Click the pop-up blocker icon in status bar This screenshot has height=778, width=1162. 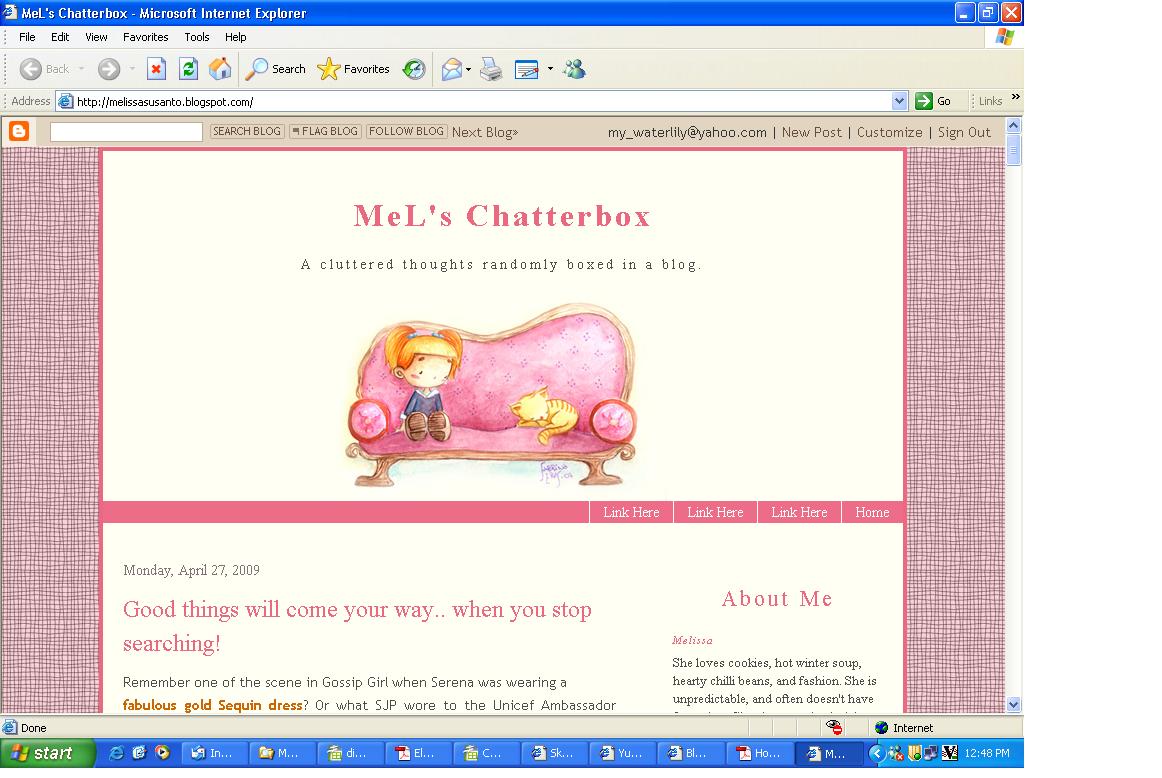pyautogui.click(x=834, y=728)
